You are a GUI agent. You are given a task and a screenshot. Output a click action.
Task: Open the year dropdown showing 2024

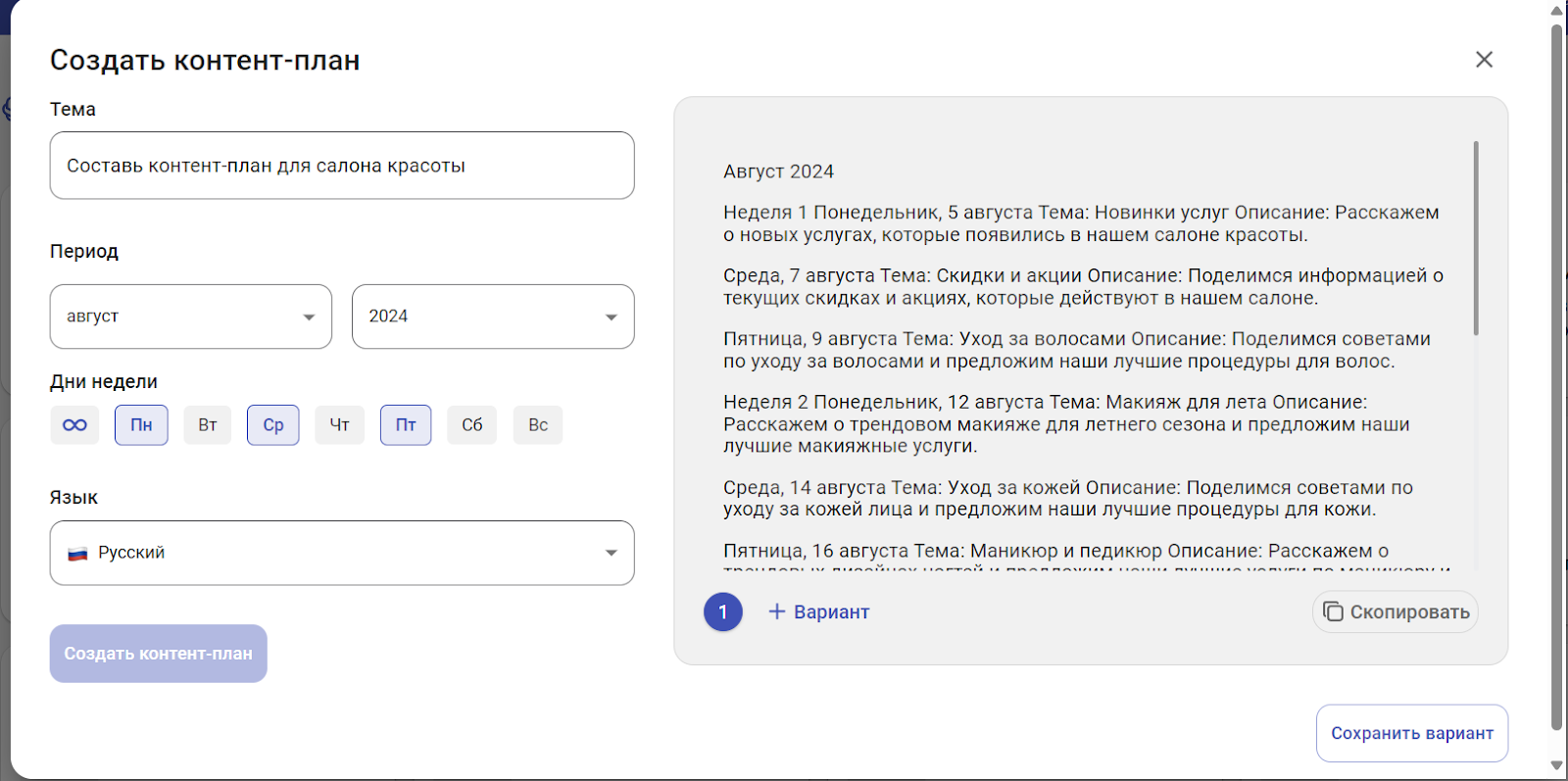pos(493,317)
